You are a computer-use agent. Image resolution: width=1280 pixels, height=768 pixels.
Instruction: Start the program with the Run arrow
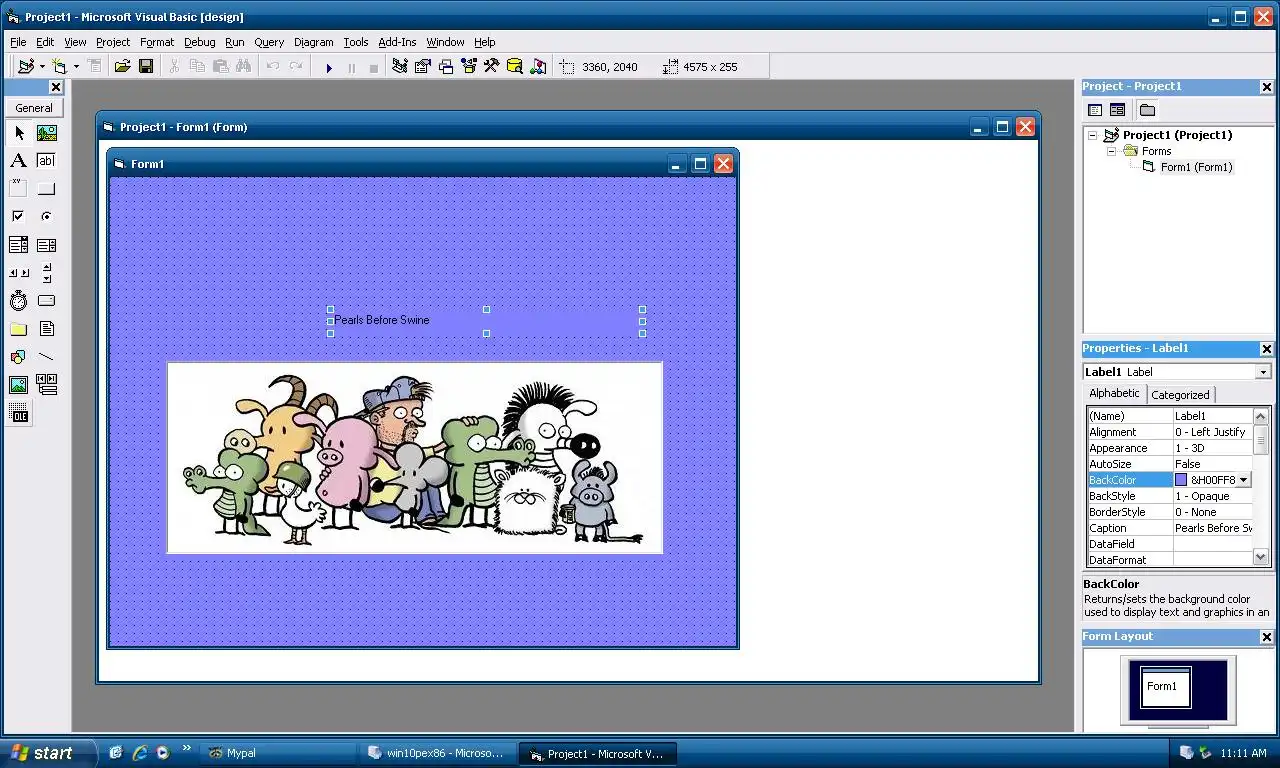329,67
